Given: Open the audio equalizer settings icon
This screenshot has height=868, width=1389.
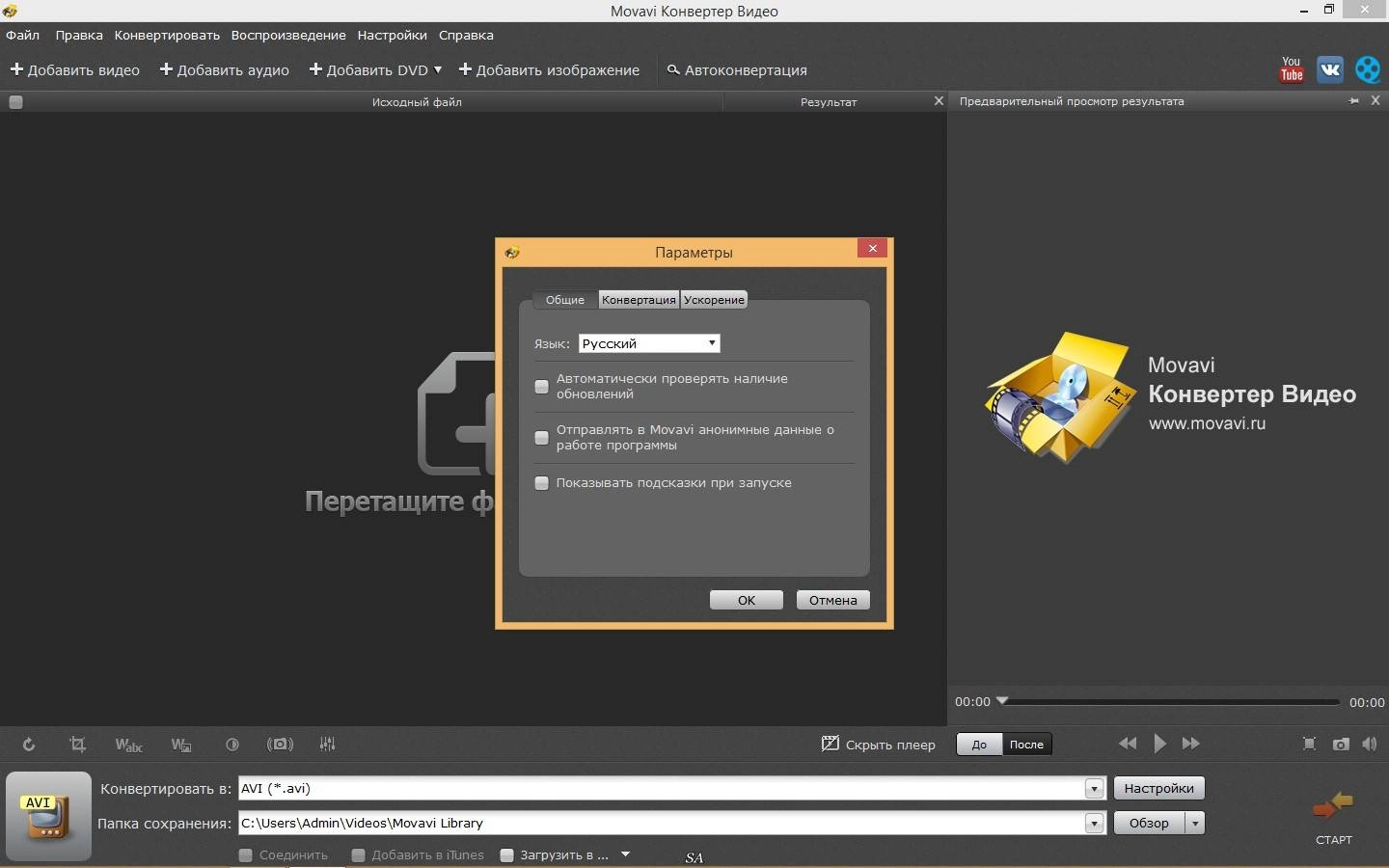Looking at the screenshot, I should (x=328, y=745).
